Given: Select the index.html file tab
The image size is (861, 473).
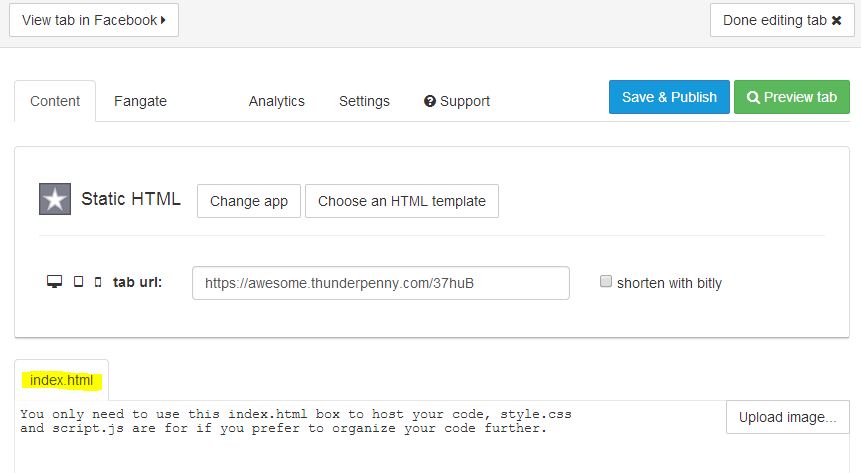Looking at the screenshot, I should point(62,380).
